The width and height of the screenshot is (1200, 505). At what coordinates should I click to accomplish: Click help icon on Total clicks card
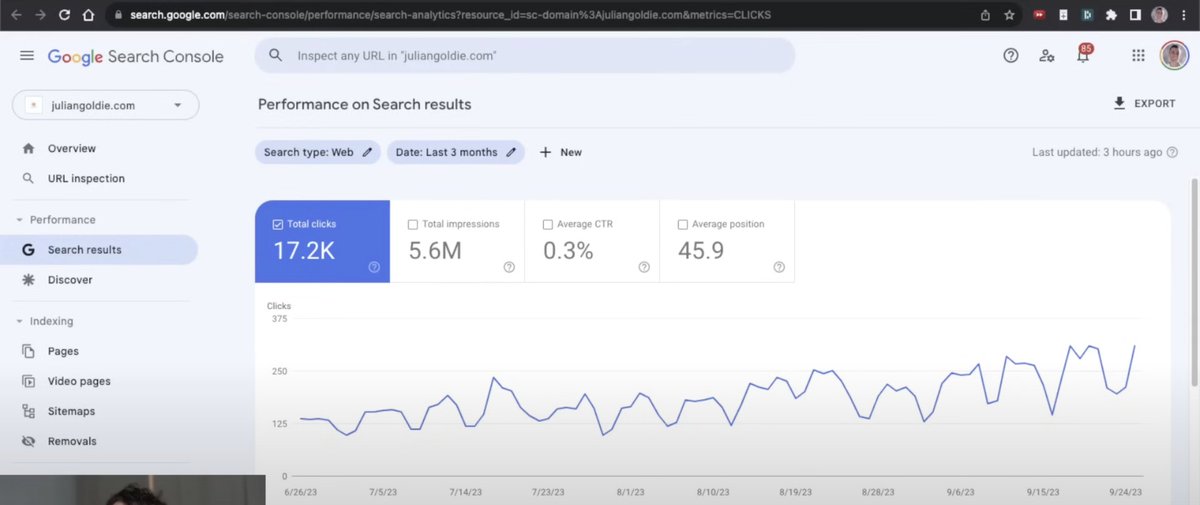point(374,267)
